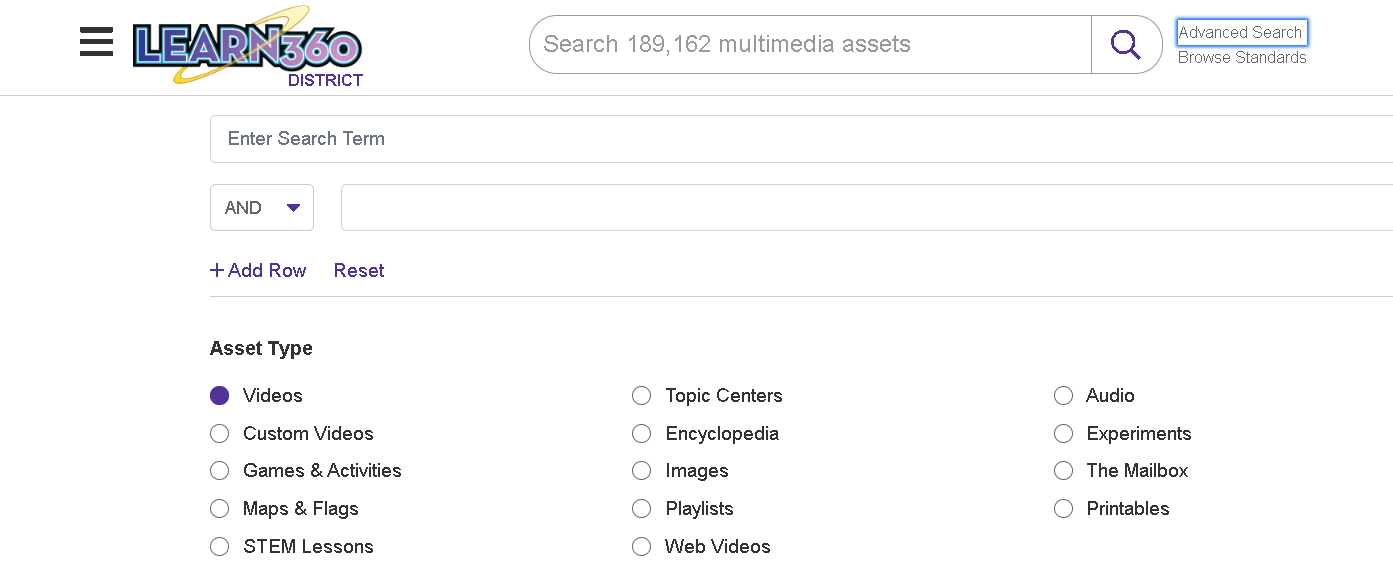Click the Learn360 District logo
Image resolution: width=1393 pixels, height=581 pixels.
247,46
